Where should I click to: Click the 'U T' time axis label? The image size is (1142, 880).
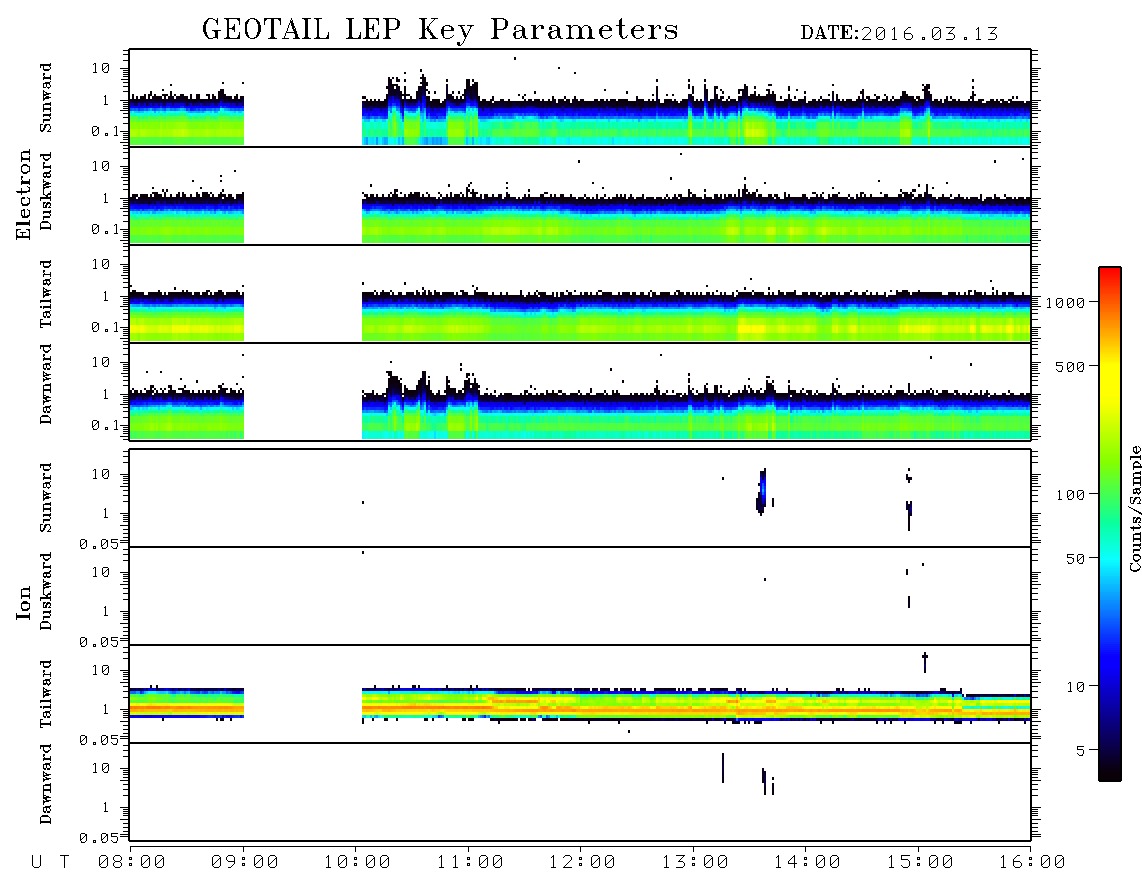[x=50, y=862]
